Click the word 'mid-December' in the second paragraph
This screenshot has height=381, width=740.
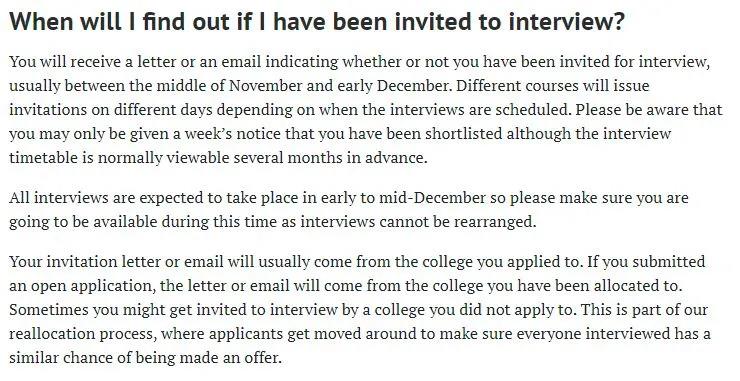pos(432,197)
